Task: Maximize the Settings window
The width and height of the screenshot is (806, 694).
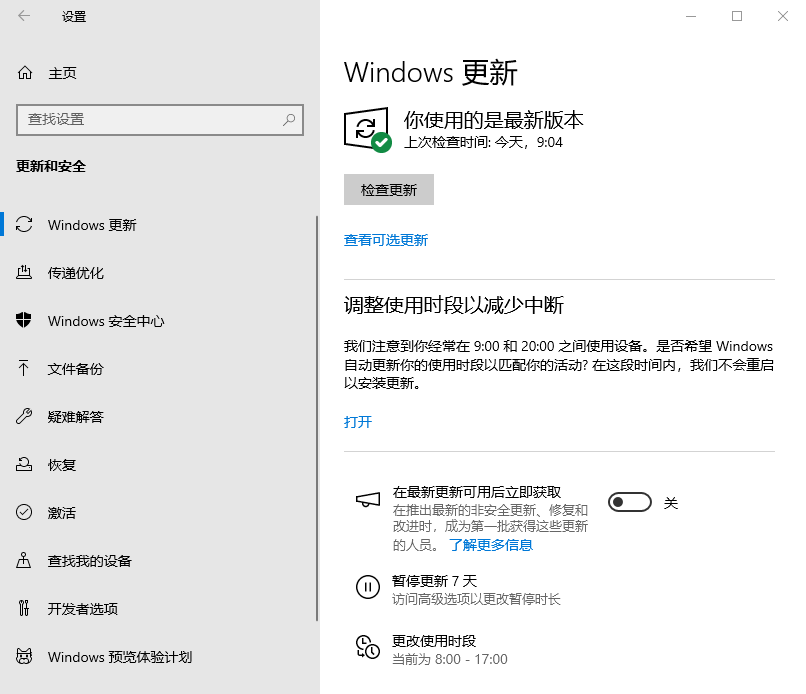Action: click(x=737, y=16)
